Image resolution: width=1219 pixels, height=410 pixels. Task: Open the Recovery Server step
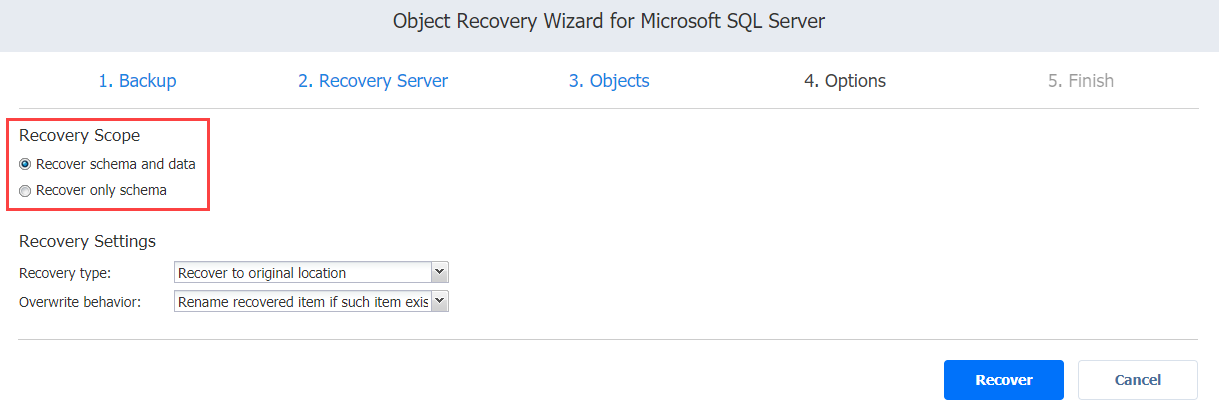click(372, 81)
